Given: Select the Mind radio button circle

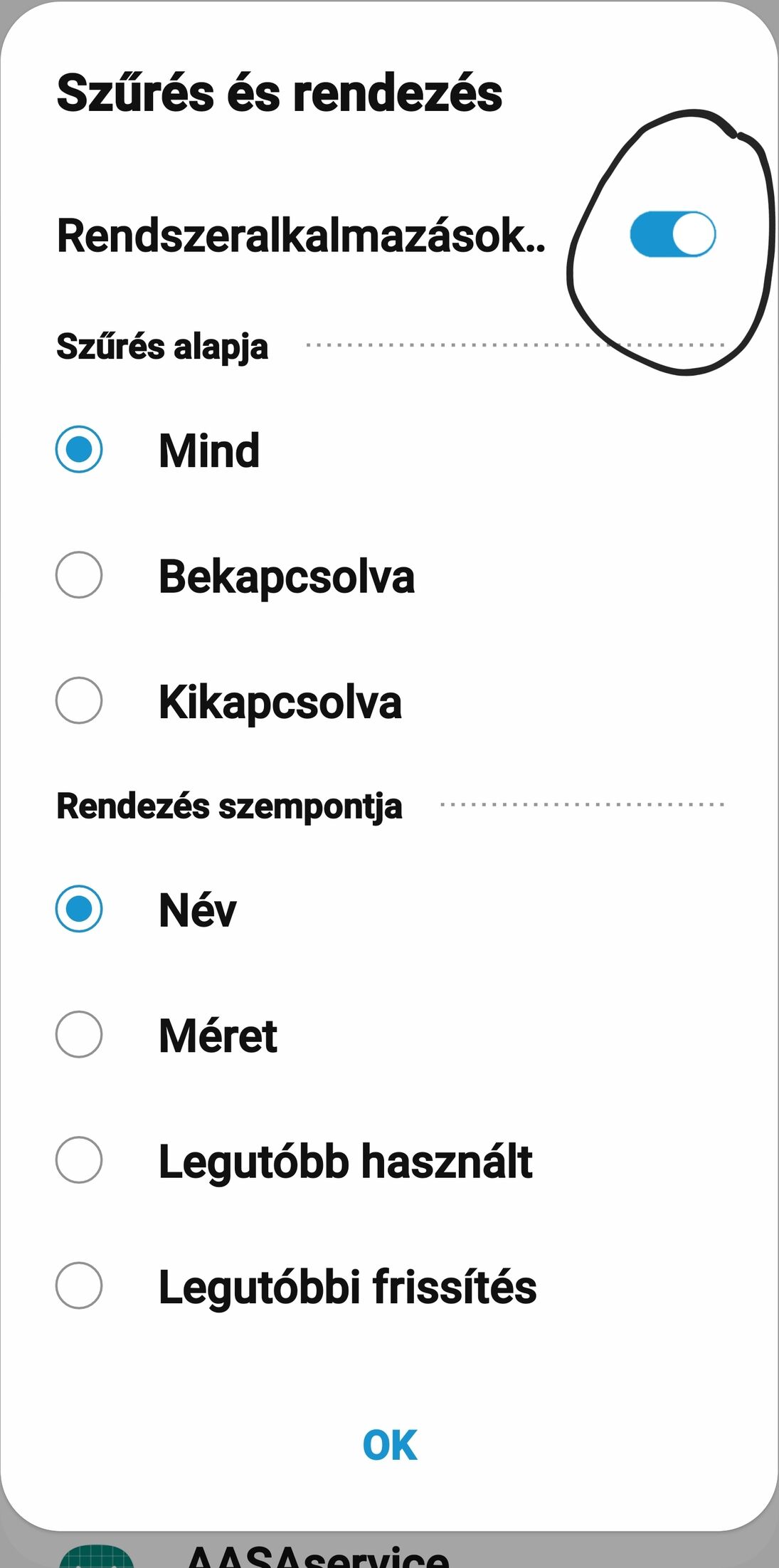Looking at the screenshot, I should pos(79,449).
